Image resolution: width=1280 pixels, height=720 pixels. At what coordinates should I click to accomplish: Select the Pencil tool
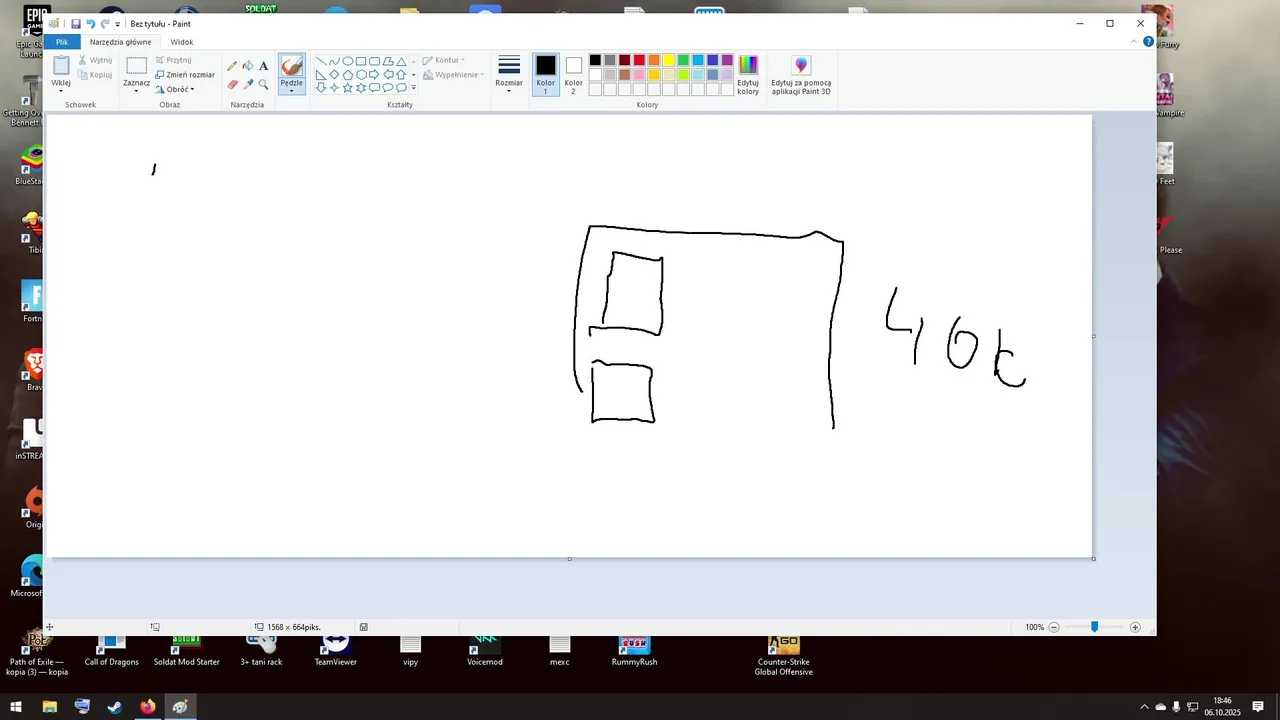tap(232, 66)
